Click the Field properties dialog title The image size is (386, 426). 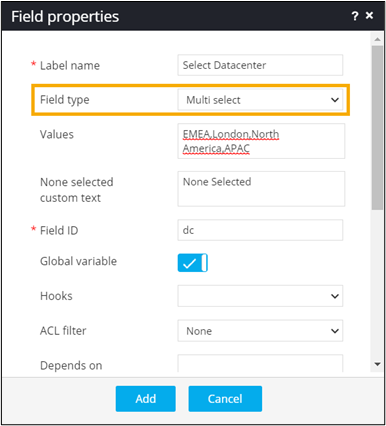coord(65,16)
